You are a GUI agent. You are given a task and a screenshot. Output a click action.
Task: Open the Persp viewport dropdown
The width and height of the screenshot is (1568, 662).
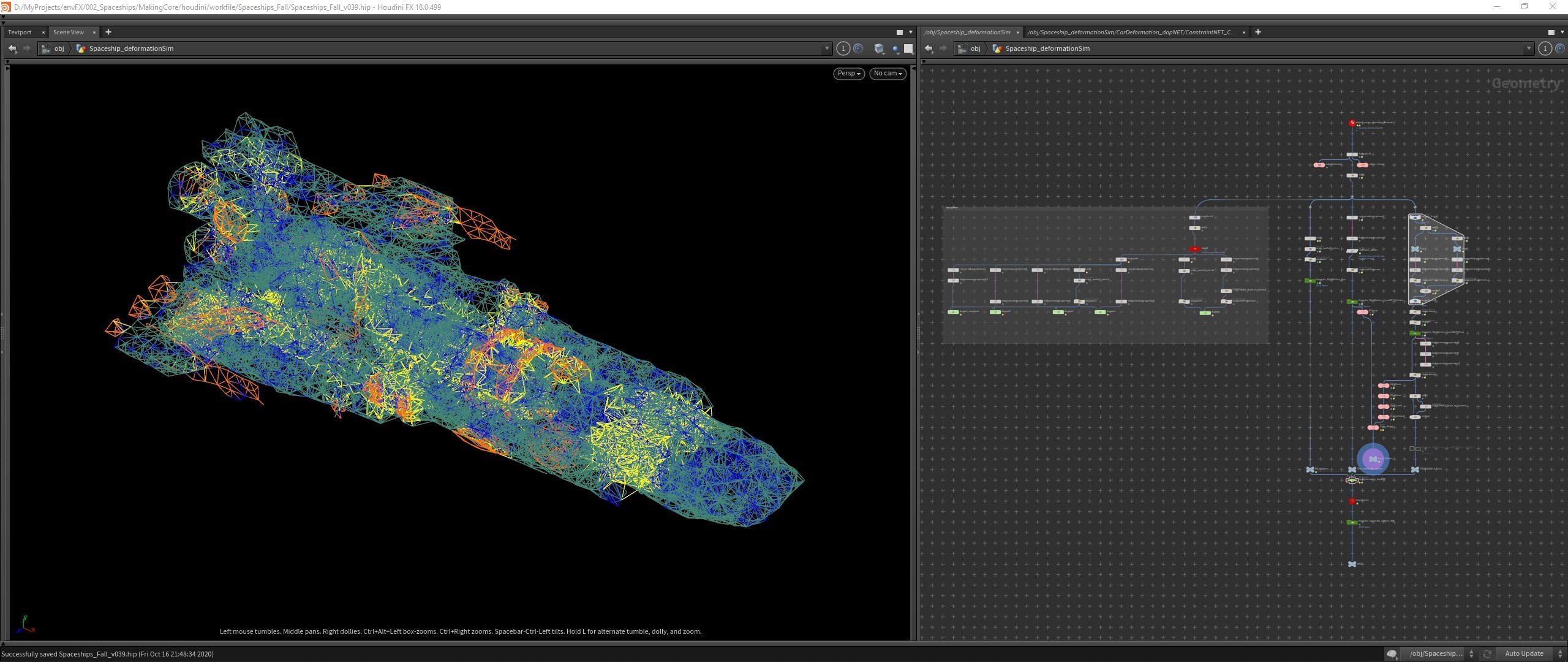pos(849,74)
